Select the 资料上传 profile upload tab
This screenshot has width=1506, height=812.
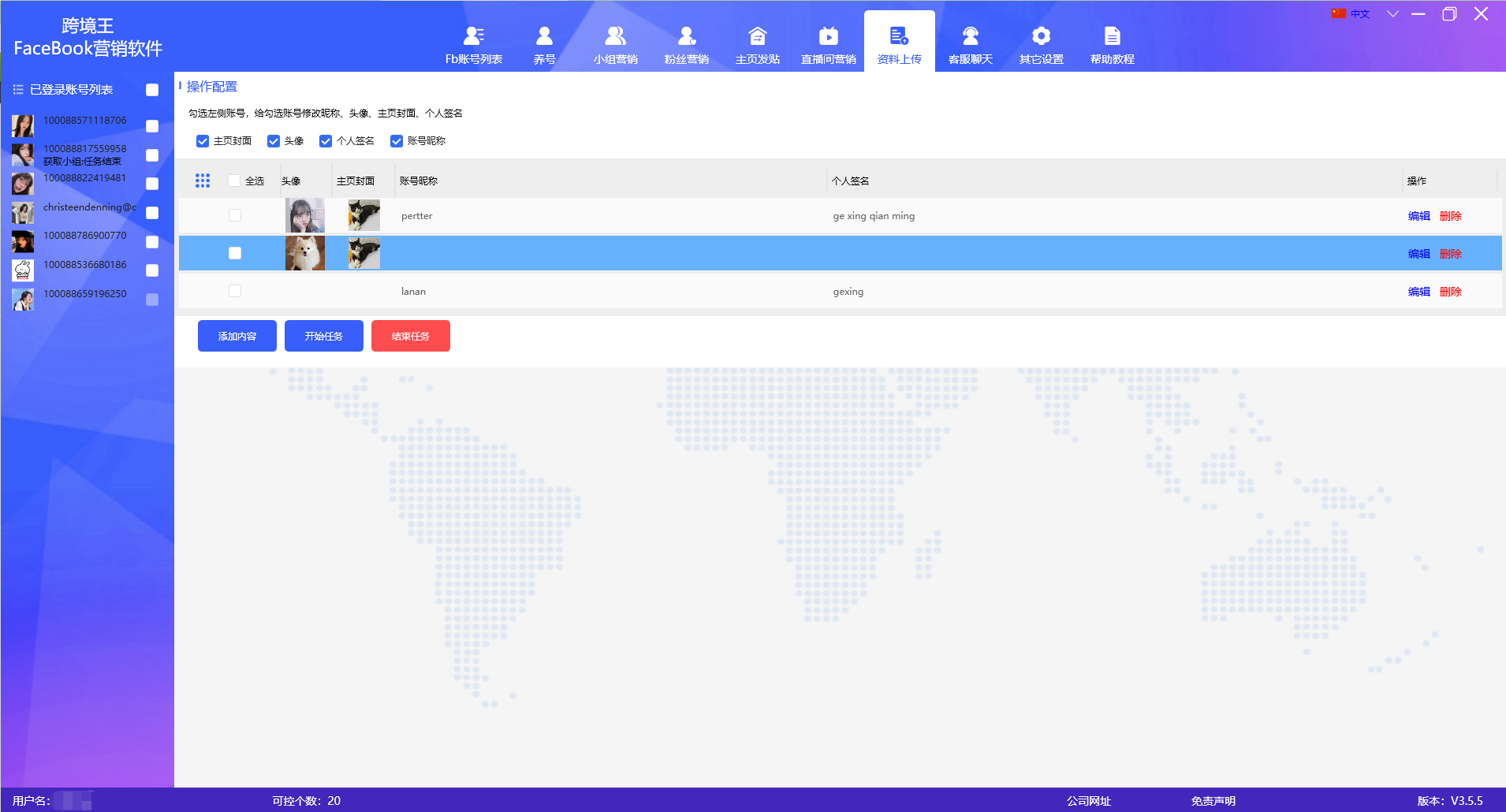tap(899, 44)
